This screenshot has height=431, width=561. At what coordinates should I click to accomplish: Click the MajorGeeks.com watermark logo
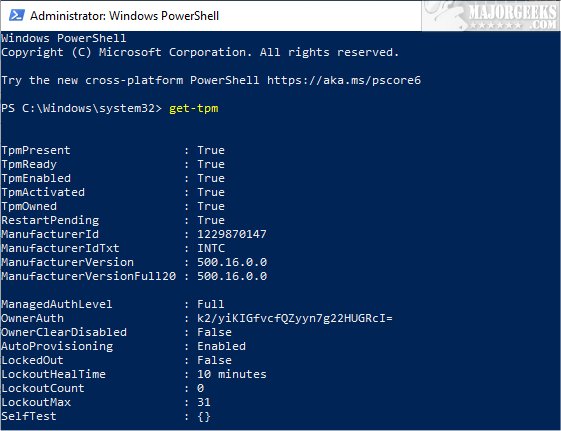491,15
